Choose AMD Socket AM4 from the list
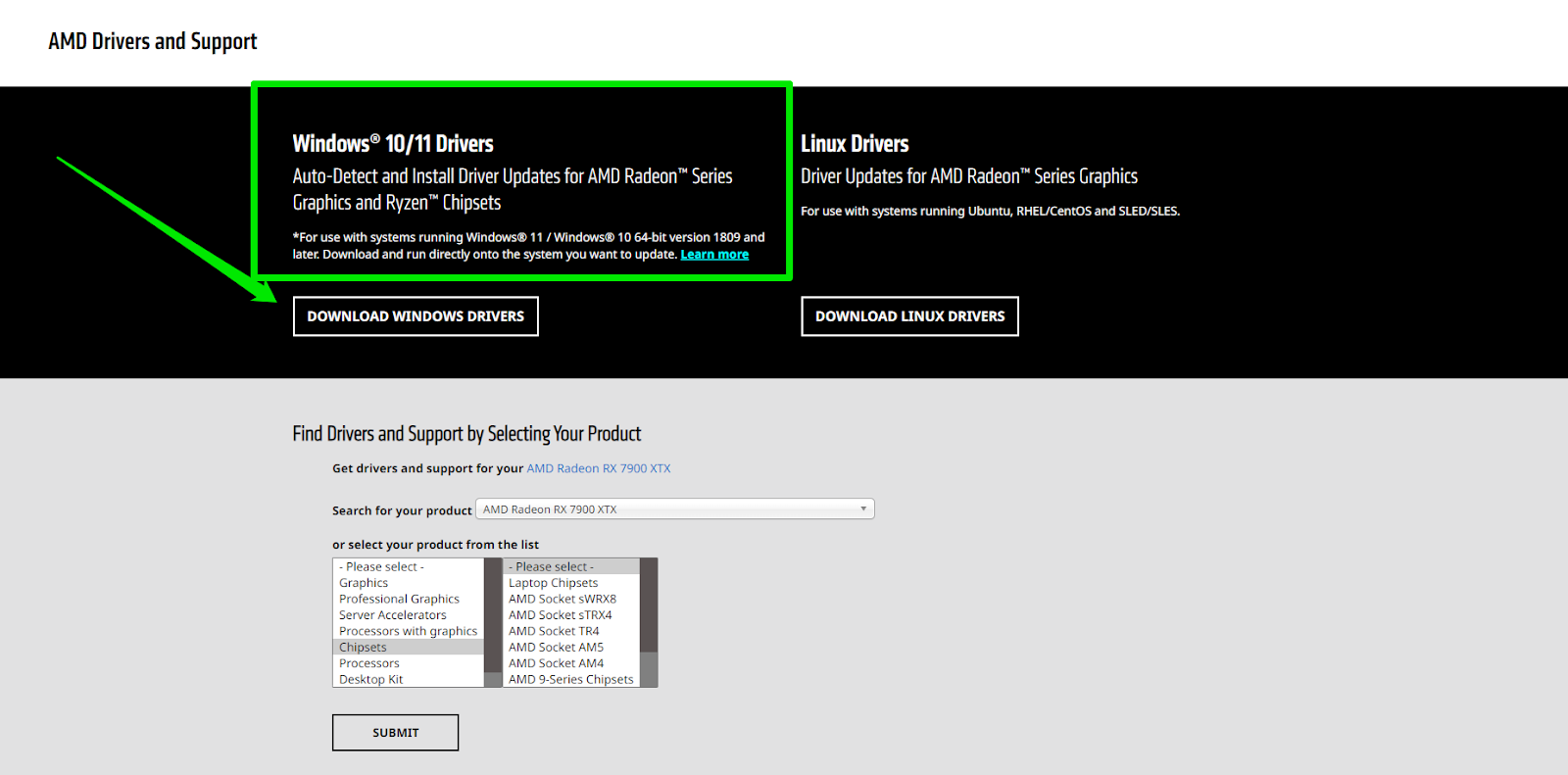Screen dimensions: 1568x775 571,663
